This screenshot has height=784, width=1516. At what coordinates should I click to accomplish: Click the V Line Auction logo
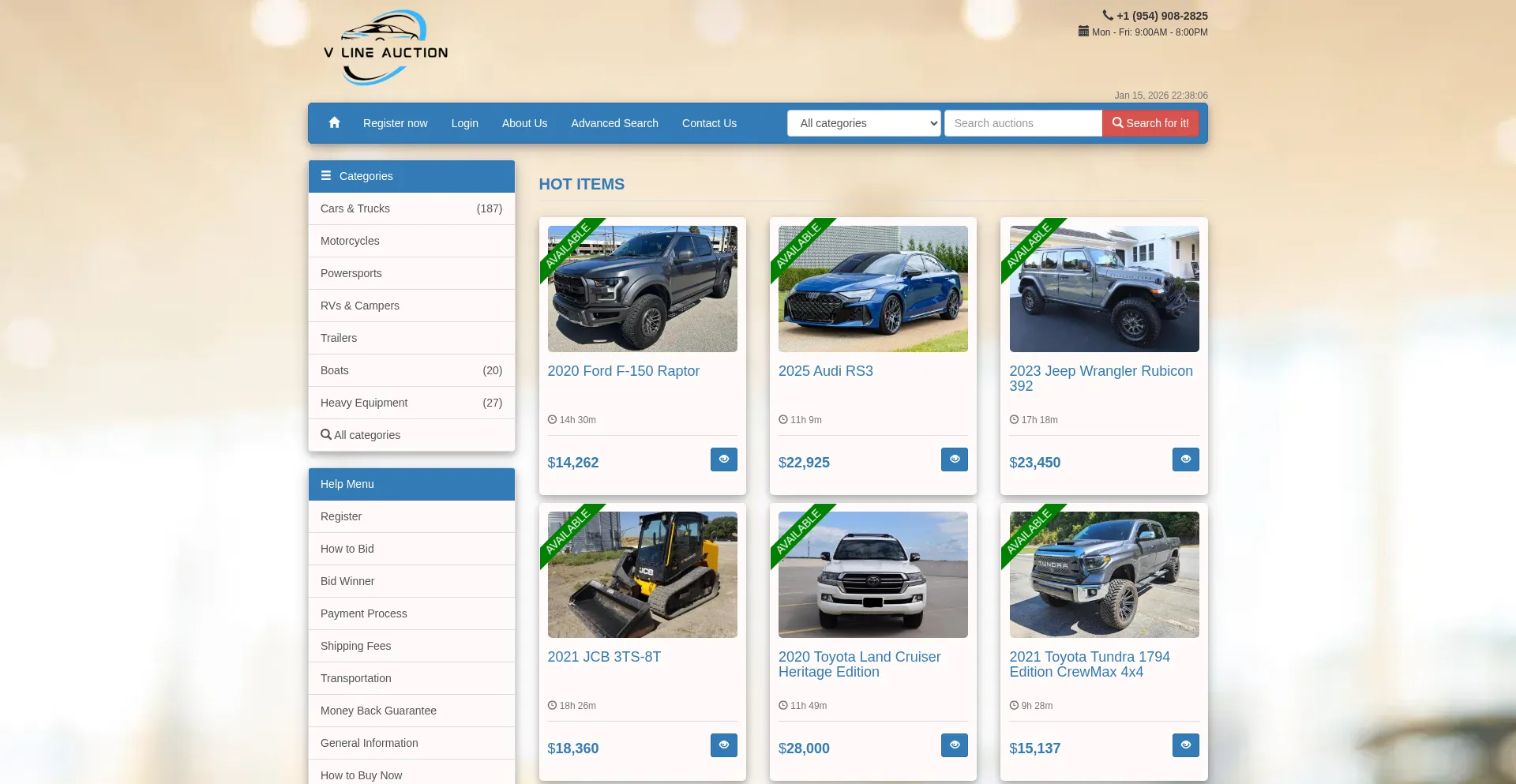pyautogui.click(x=386, y=46)
